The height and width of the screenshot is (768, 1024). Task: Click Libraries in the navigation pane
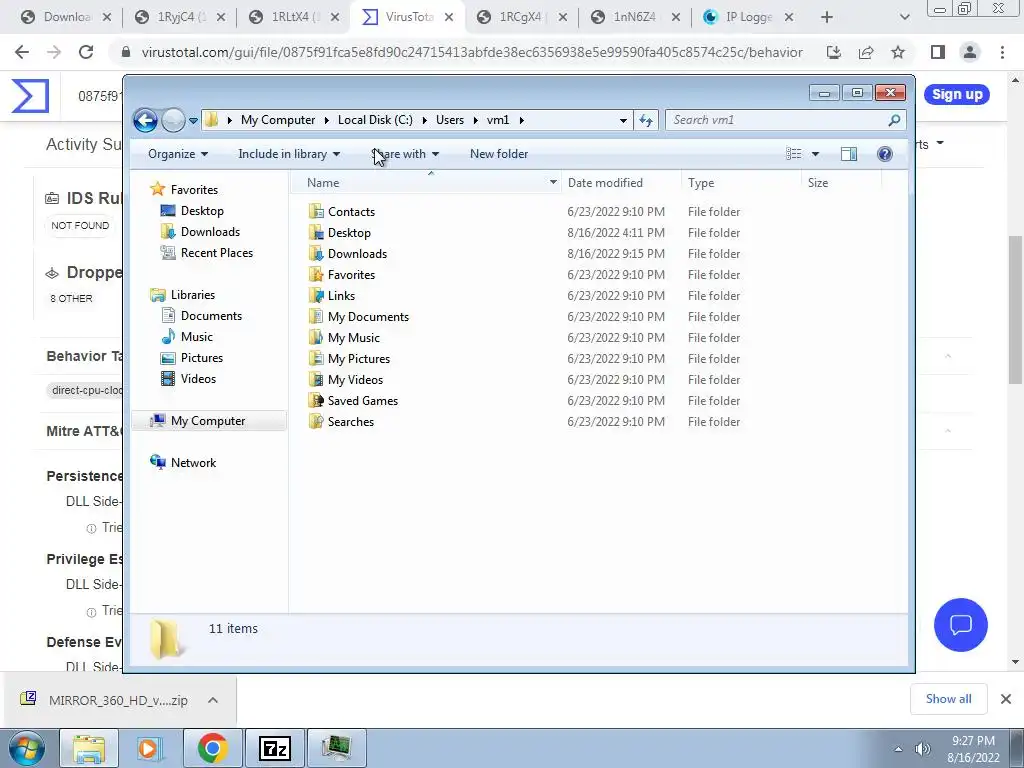[x=193, y=295]
